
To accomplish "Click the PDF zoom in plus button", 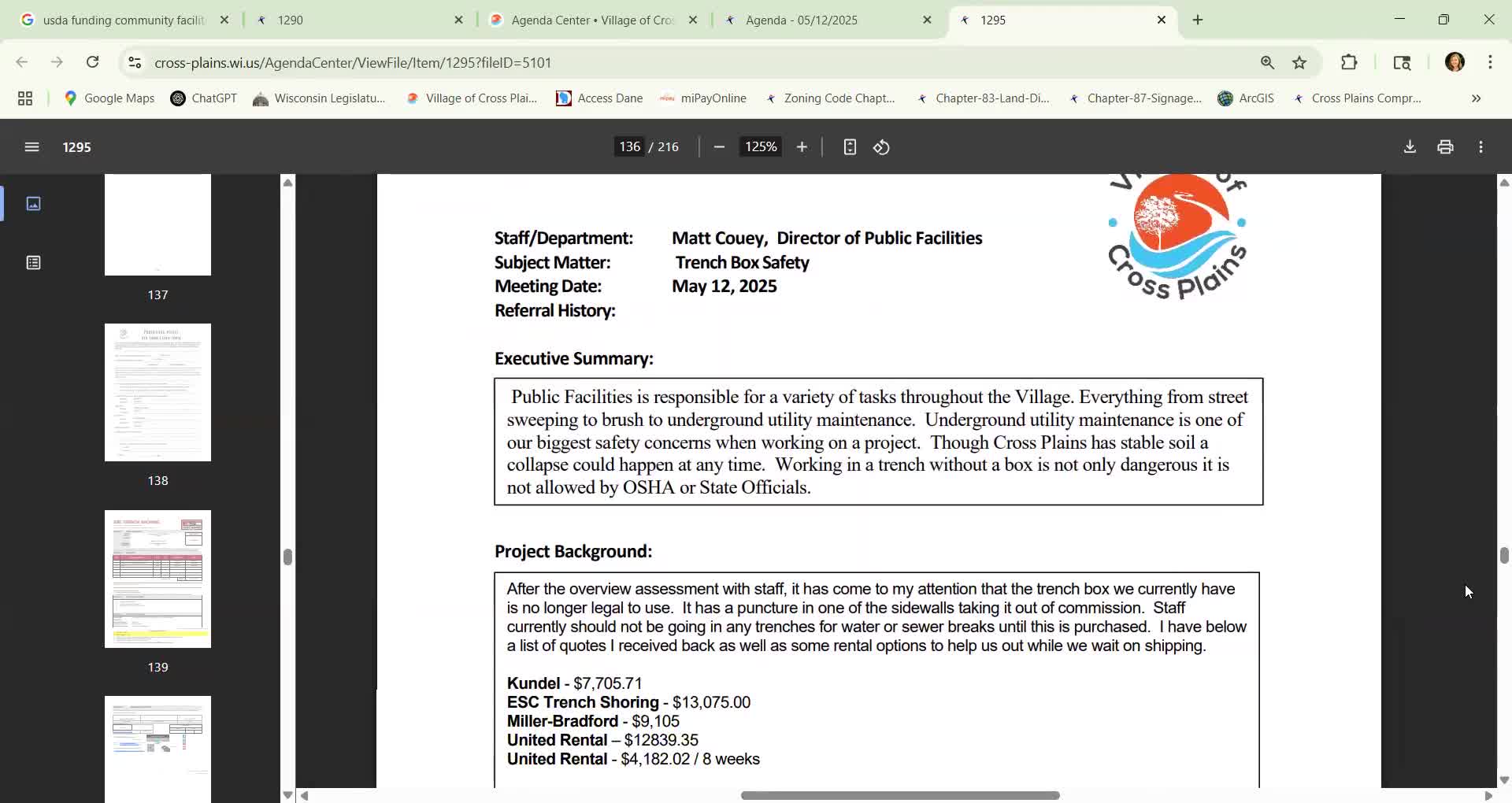I will (x=802, y=147).
